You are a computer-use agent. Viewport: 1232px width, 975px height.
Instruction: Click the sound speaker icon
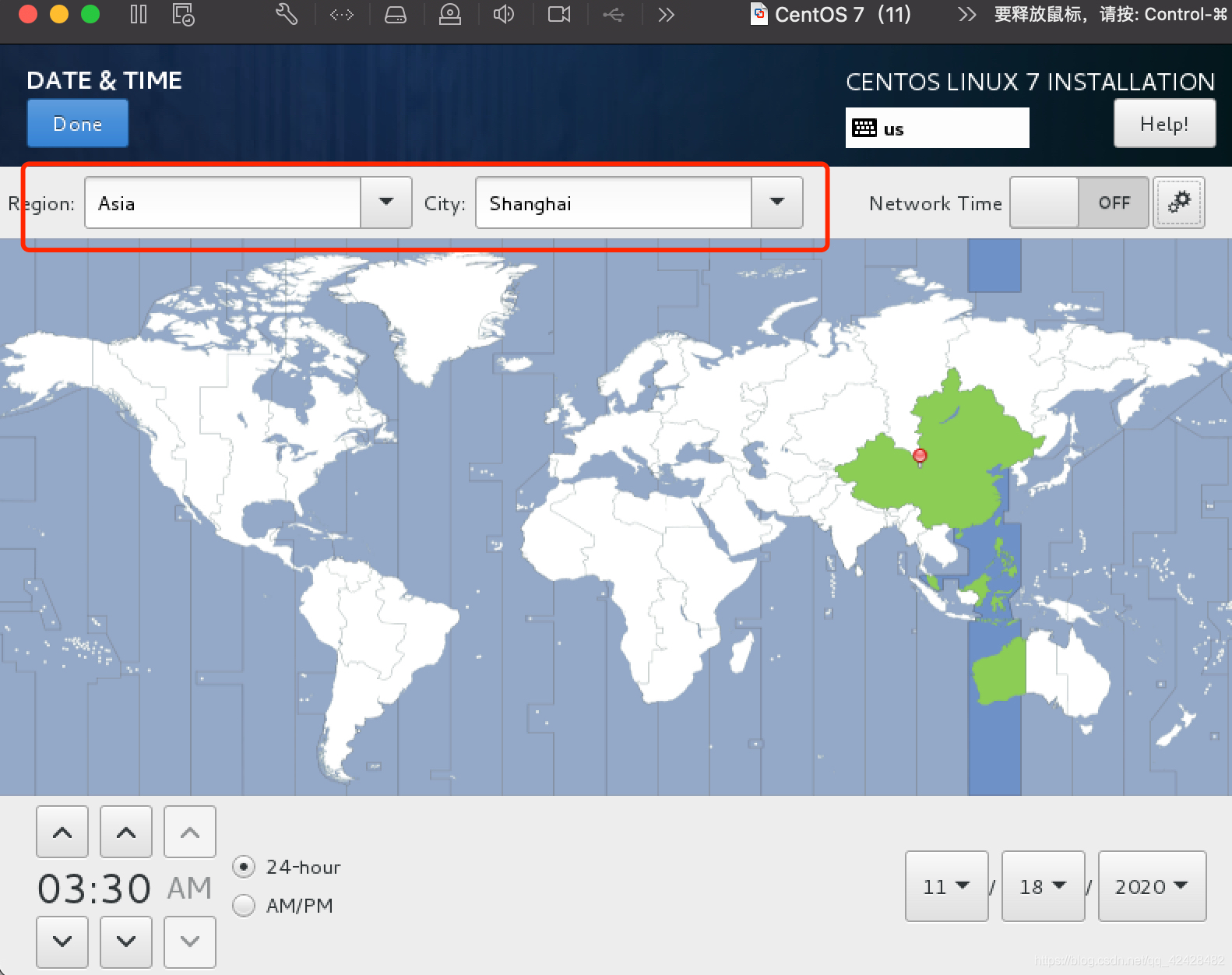coord(504,15)
